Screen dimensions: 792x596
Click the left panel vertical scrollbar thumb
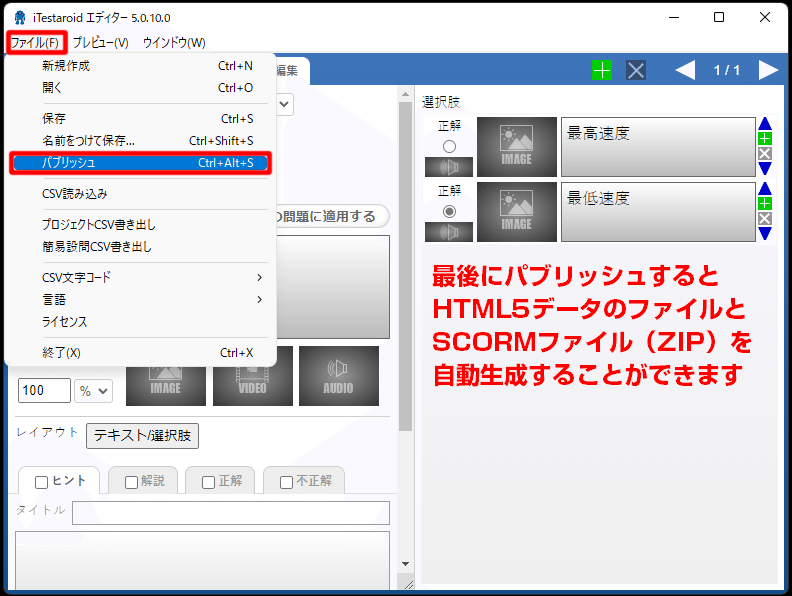405,266
